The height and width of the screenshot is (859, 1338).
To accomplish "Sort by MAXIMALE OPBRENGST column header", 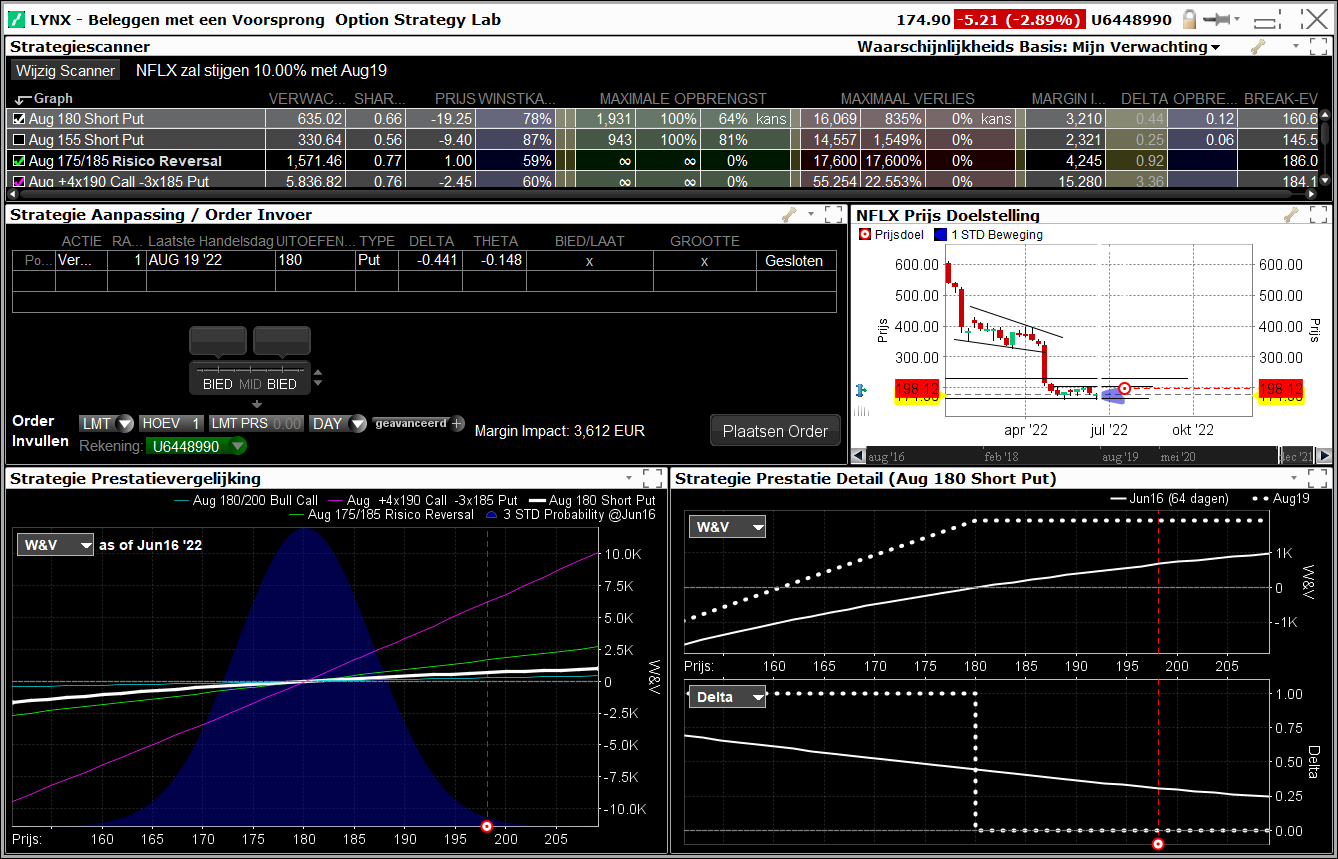I will click(683, 99).
